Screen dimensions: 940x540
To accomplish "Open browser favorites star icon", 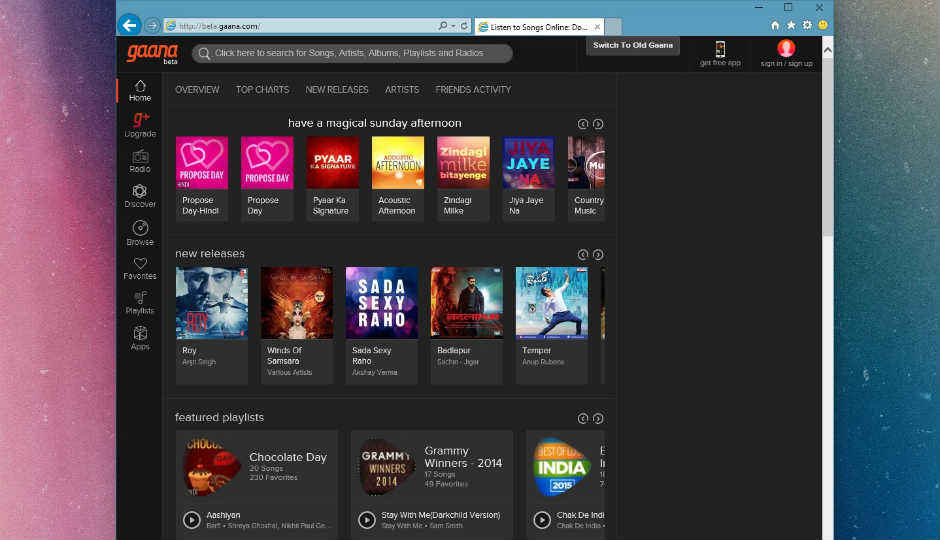I will (791, 25).
